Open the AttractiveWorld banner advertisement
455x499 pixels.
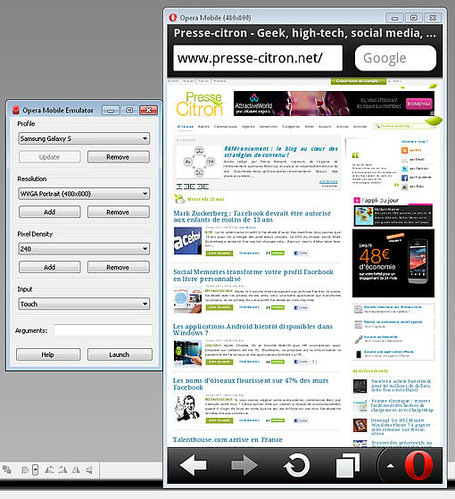pyautogui.click(x=334, y=104)
